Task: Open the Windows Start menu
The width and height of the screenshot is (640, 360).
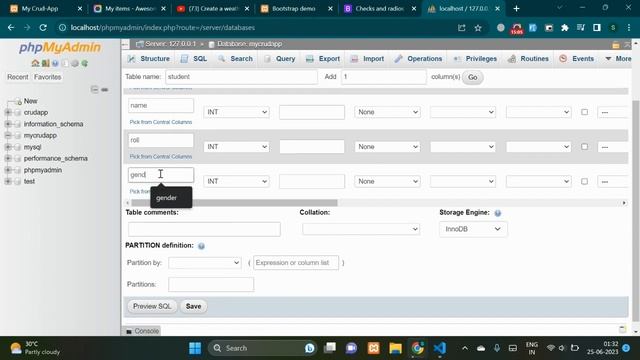Action: point(195,348)
